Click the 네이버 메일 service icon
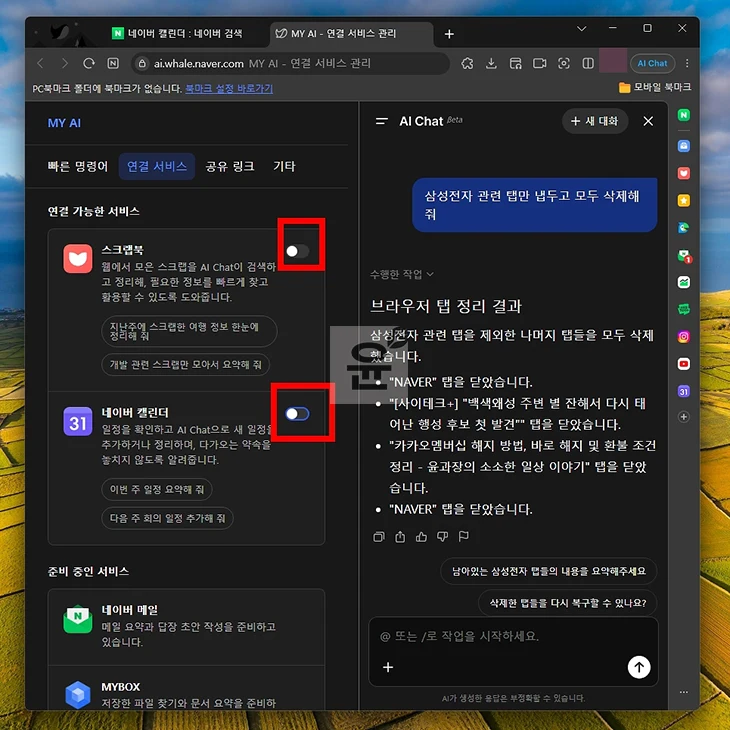Image resolution: width=730 pixels, height=730 pixels. tap(78, 619)
